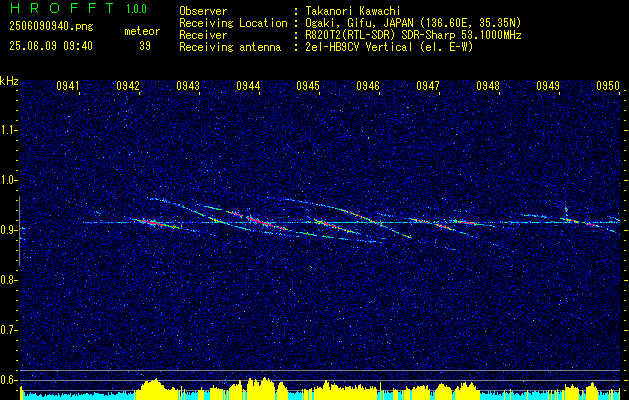Click the 1.0 kHz axis label
The image size is (629, 400).
(8, 180)
